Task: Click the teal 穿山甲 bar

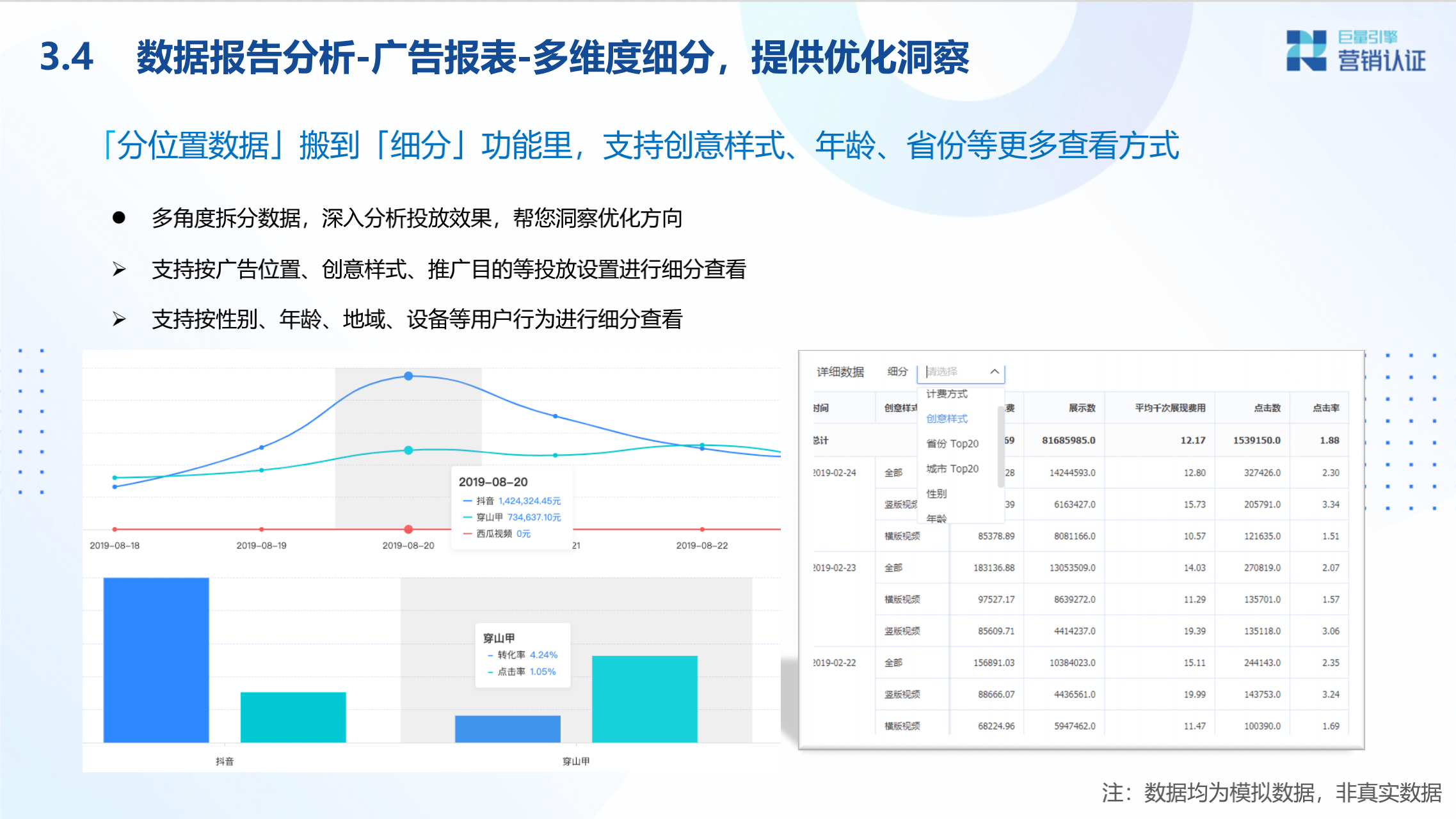Action: tap(644, 699)
